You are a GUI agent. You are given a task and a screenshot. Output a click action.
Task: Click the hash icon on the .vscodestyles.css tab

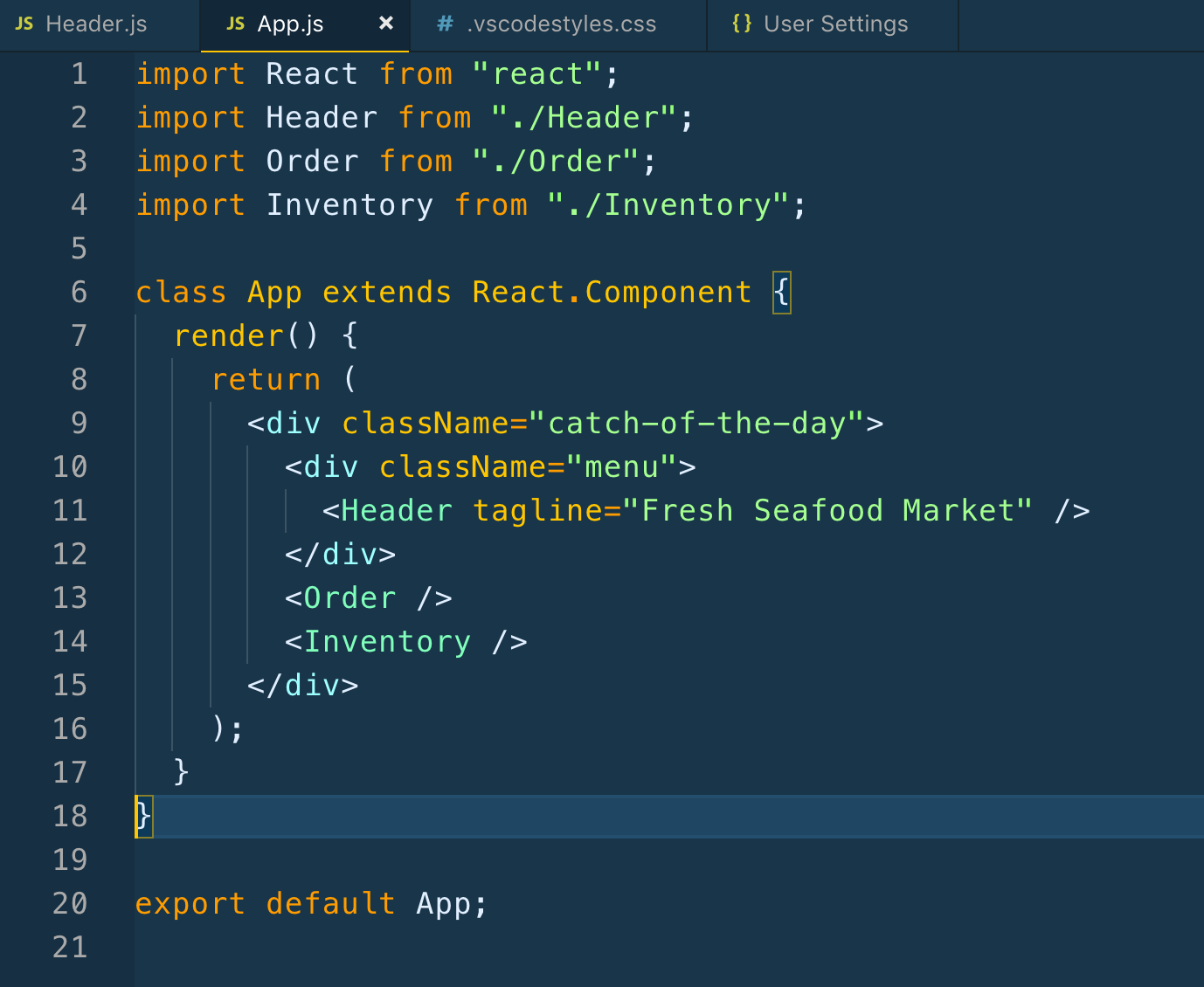click(x=444, y=24)
